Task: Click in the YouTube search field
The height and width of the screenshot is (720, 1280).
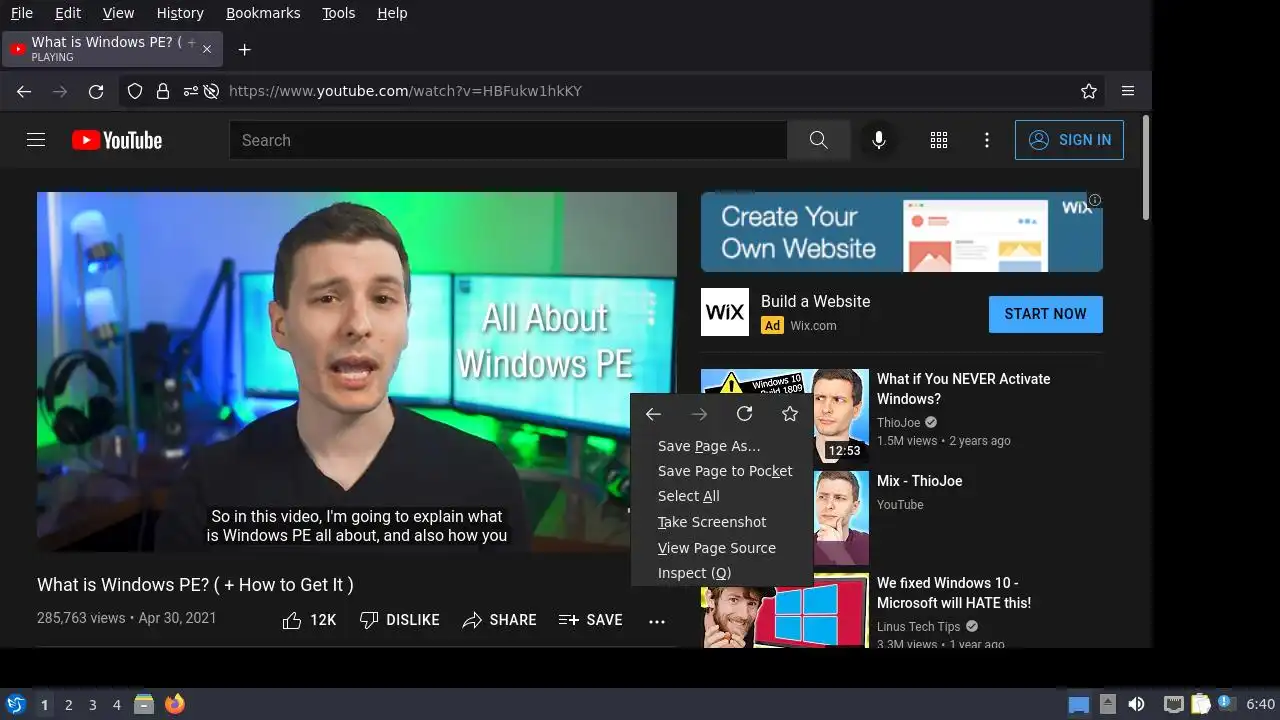Action: click(x=508, y=140)
